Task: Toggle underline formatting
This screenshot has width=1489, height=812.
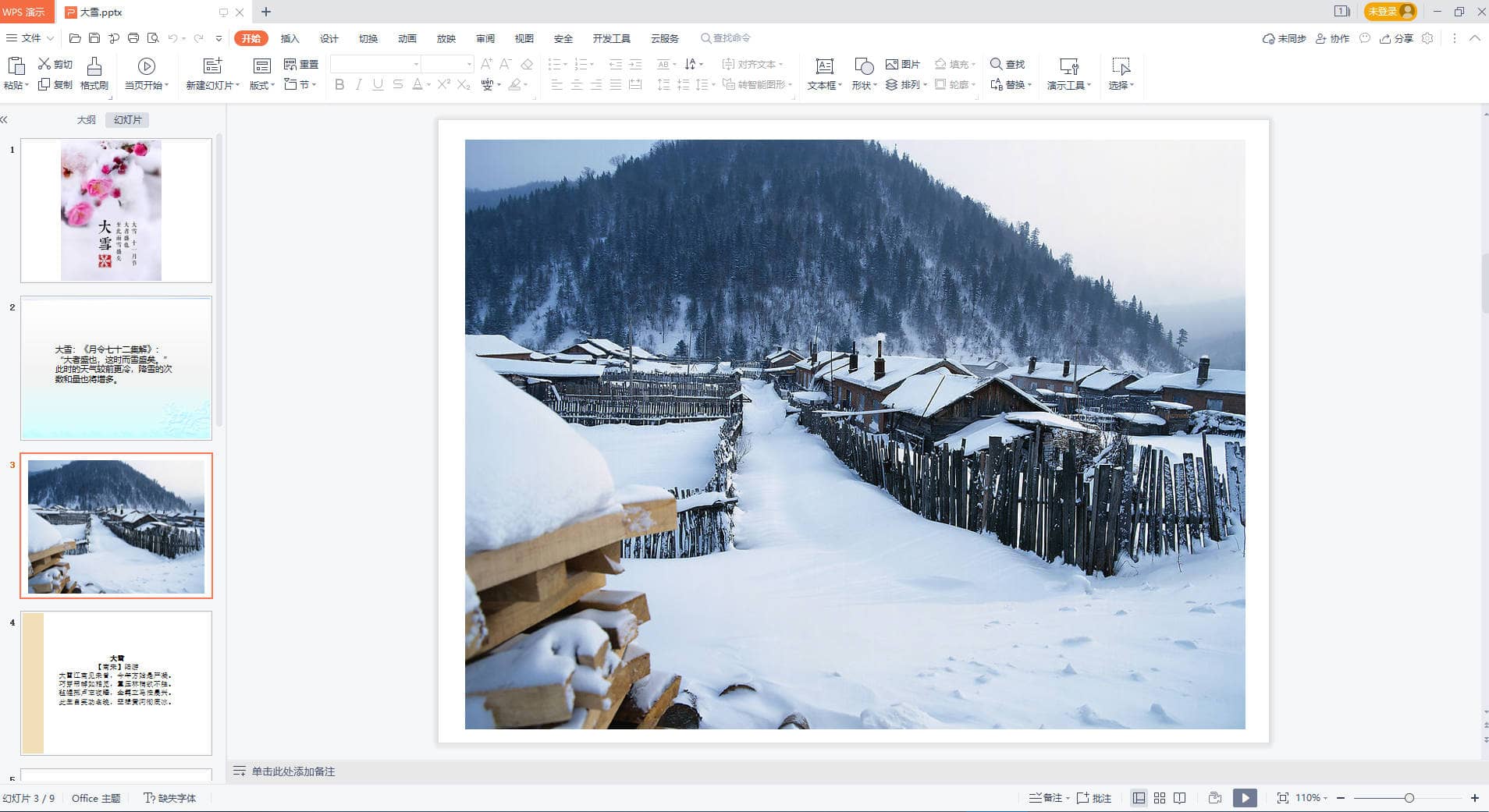Action: coord(378,84)
